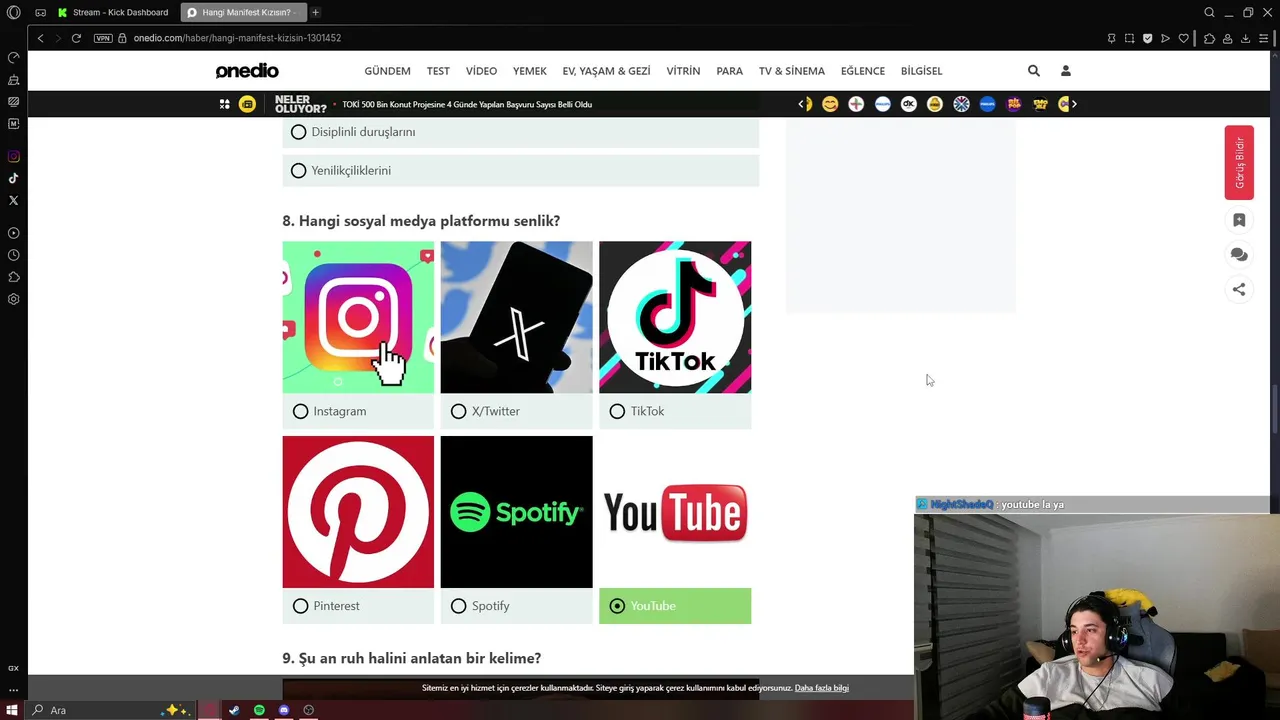1280x720 pixels.
Task: Bookmark the article with side bookmark icon
Action: (1239, 220)
